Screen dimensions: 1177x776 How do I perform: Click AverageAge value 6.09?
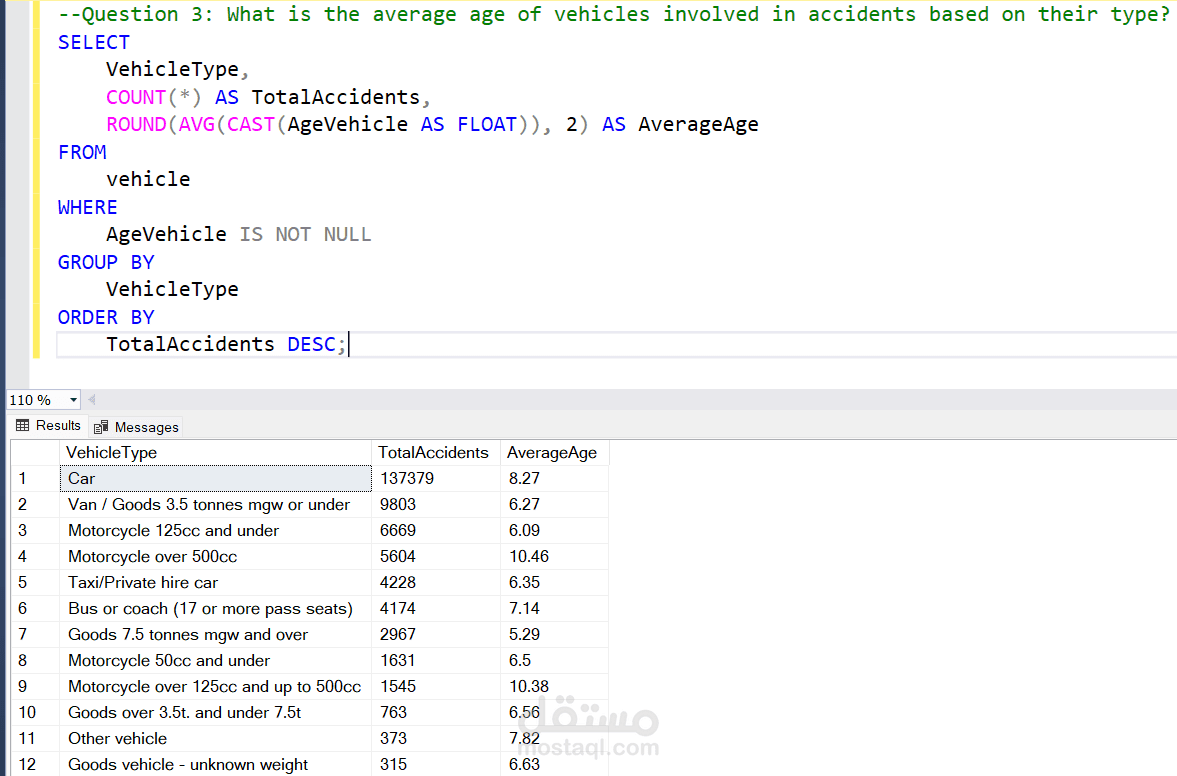(x=555, y=531)
